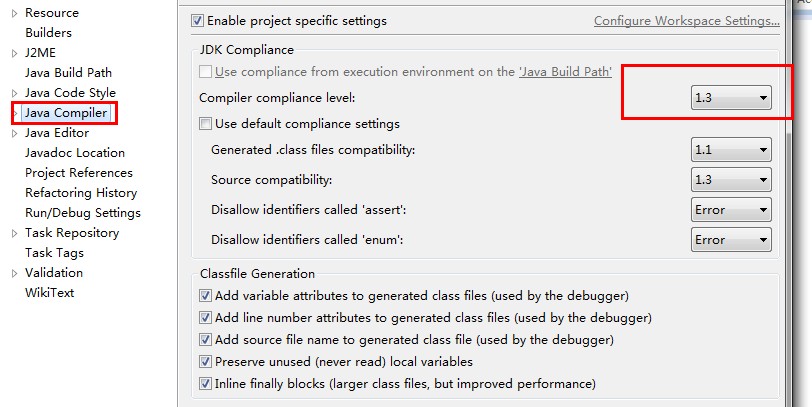Uncheck Enable project specific settings
The height and width of the screenshot is (407, 812).
coord(197,21)
